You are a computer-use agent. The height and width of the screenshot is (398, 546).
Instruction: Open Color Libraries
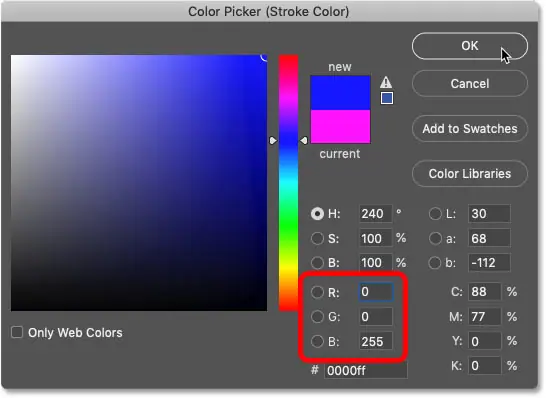tap(469, 173)
